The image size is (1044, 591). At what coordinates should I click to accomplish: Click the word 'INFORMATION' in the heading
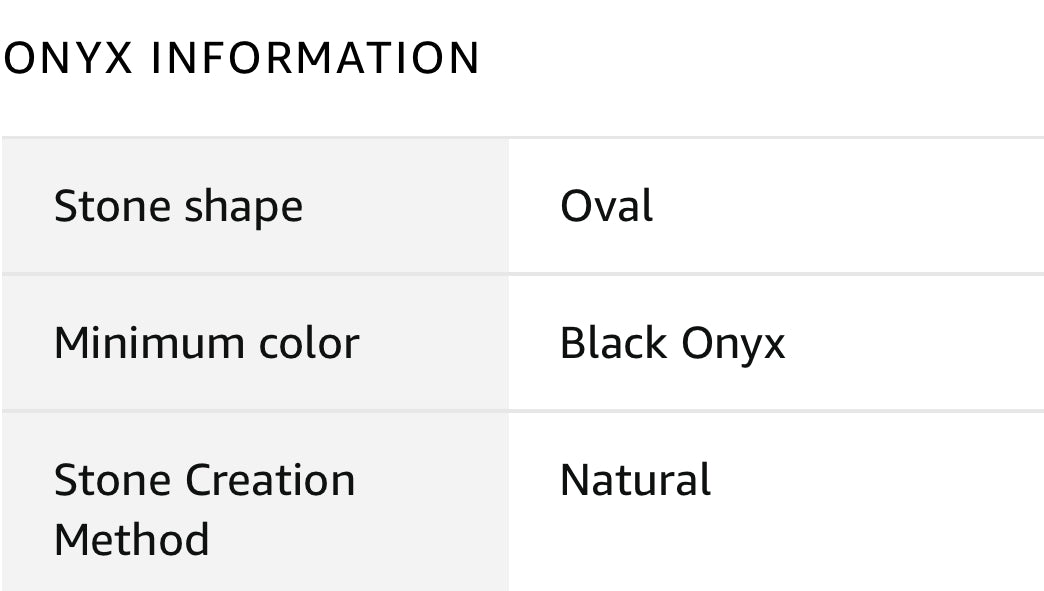pos(316,58)
